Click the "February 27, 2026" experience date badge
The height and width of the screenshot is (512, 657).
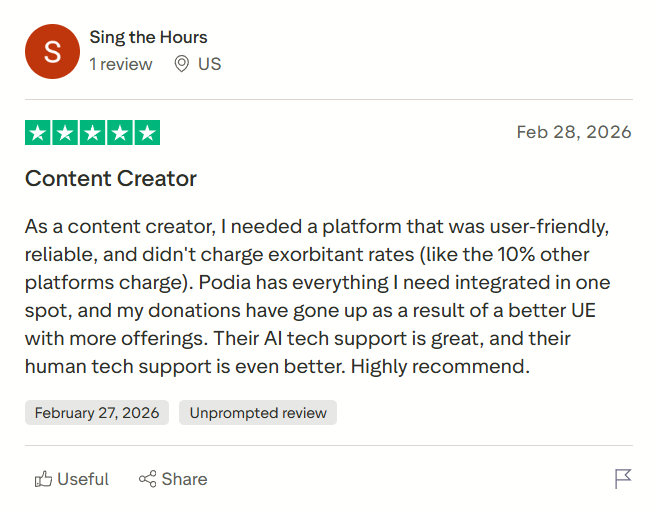tap(97, 413)
